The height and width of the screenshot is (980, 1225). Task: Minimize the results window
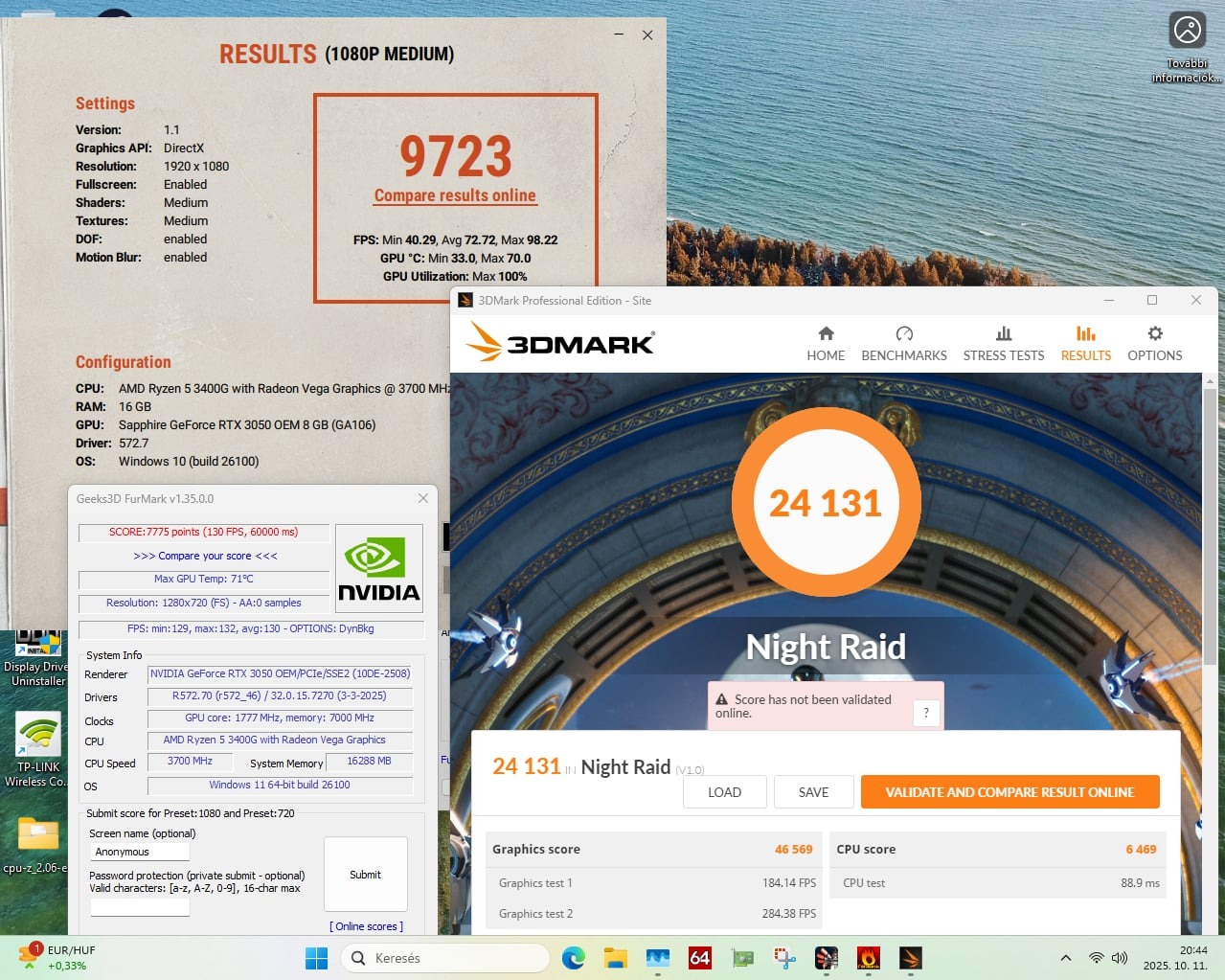tap(619, 34)
